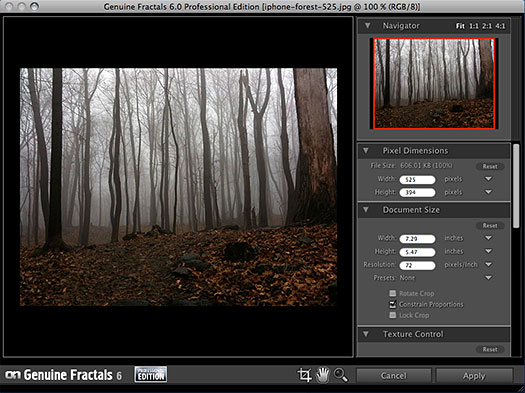
Task: Click the File Size 606.01 KB text
Action: point(411,166)
